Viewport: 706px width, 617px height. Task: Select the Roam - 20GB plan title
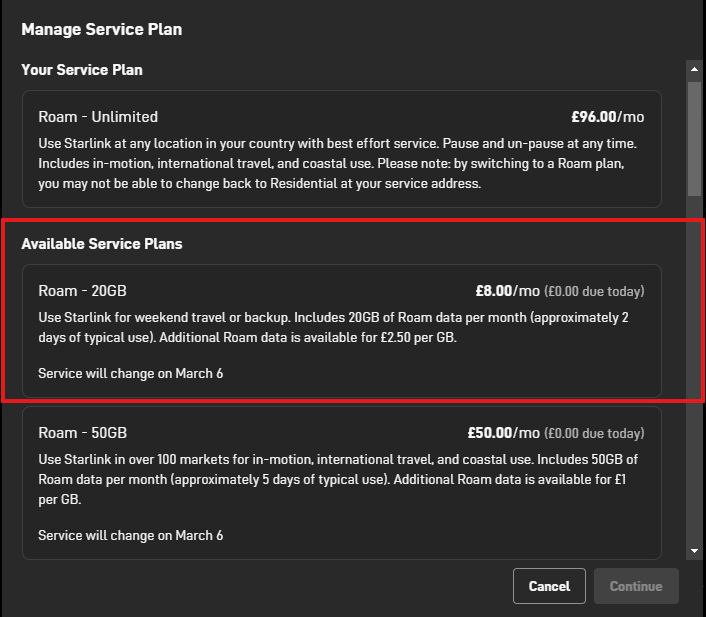click(x=82, y=291)
